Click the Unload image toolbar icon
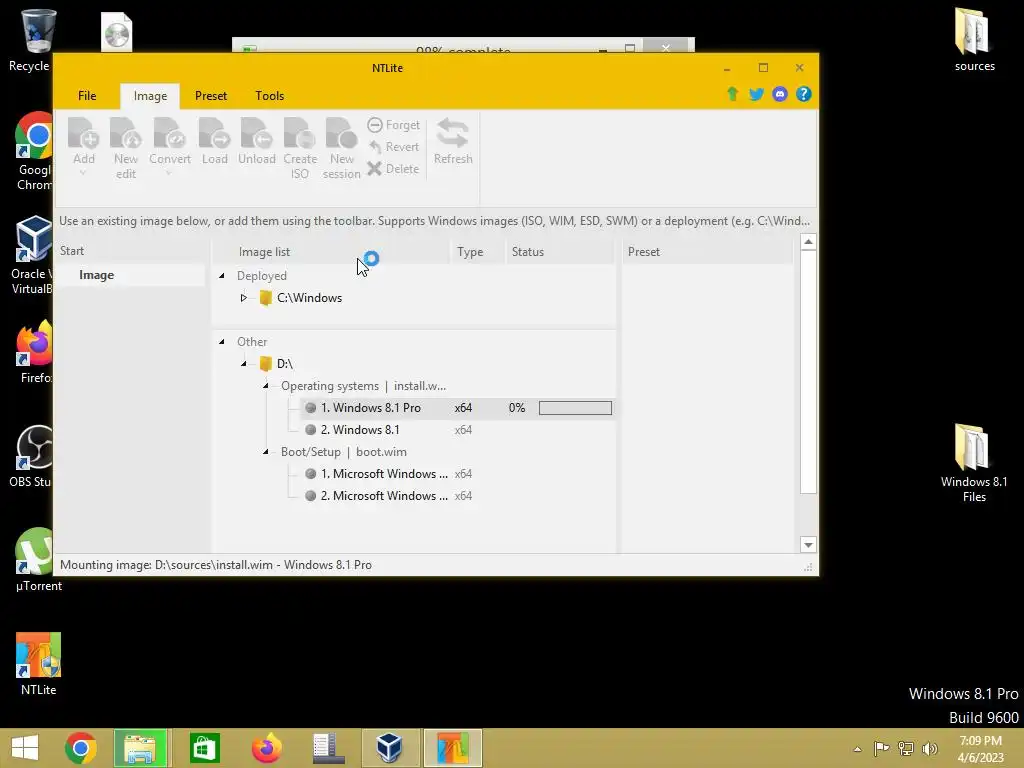 point(257,141)
